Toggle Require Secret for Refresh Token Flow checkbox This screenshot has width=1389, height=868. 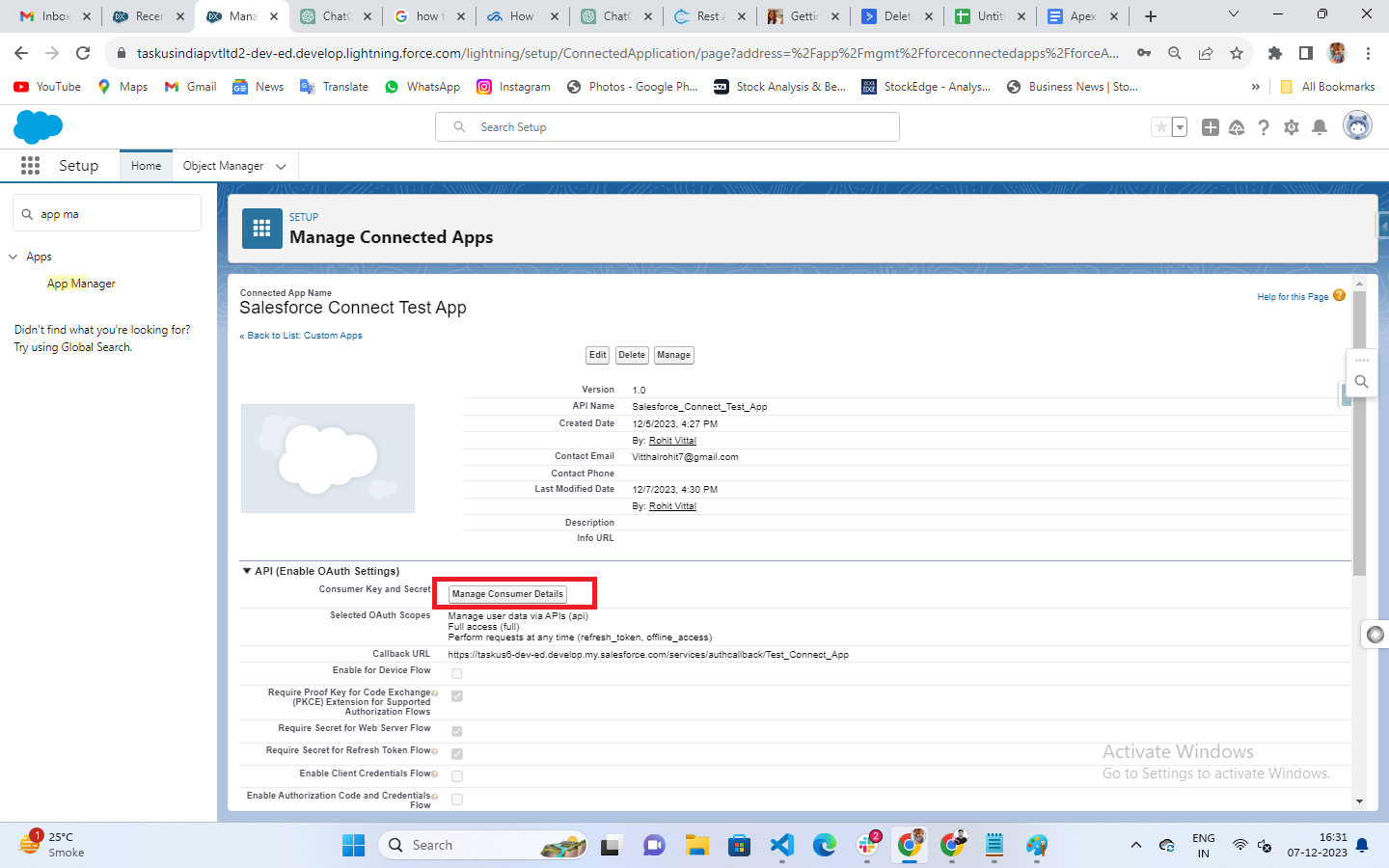point(457,753)
